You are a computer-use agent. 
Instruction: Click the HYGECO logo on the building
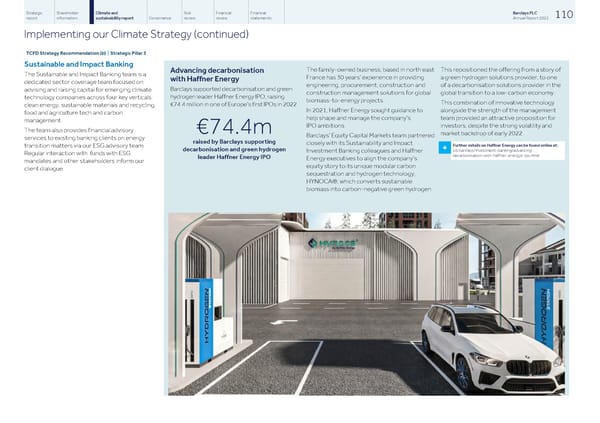330,242
